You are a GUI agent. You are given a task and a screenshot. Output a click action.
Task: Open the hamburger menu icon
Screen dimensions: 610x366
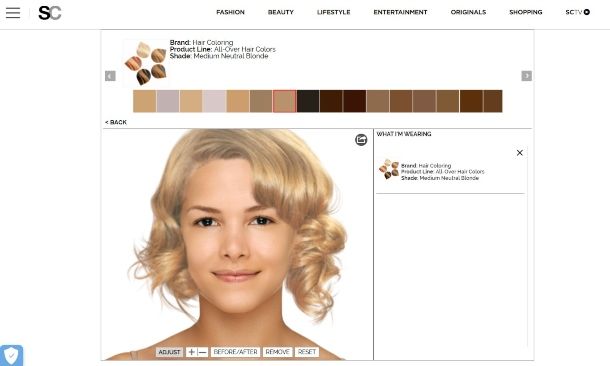click(x=13, y=12)
